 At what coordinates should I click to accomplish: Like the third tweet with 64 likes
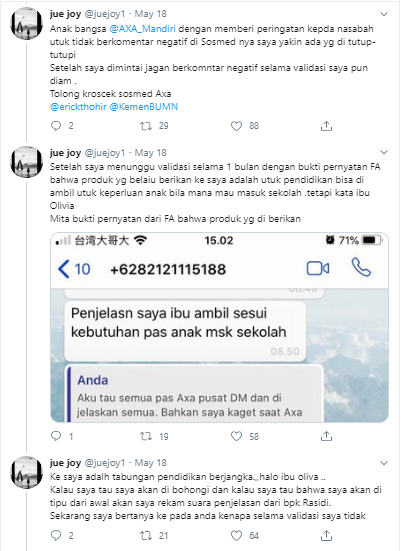(x=236, y=536)
